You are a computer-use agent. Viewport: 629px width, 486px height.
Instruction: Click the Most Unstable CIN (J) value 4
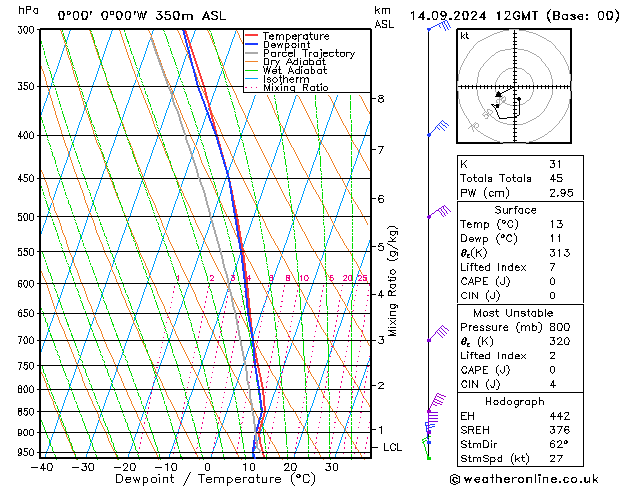point(552,384)
